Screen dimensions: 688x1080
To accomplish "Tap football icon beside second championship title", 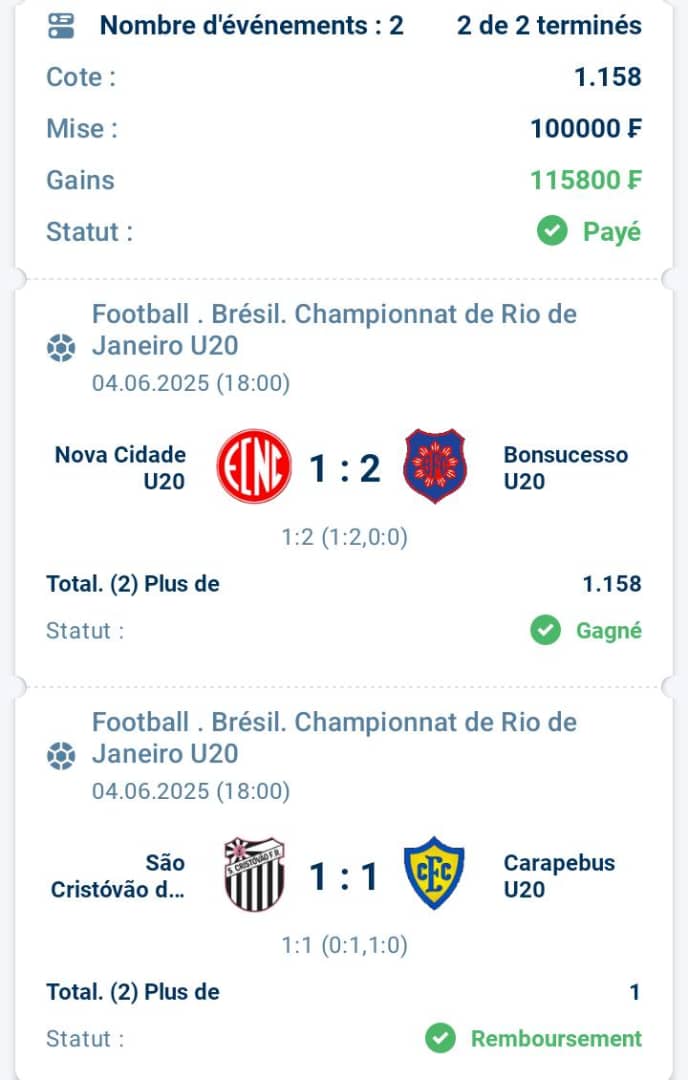I will click(x=61, y=756).
